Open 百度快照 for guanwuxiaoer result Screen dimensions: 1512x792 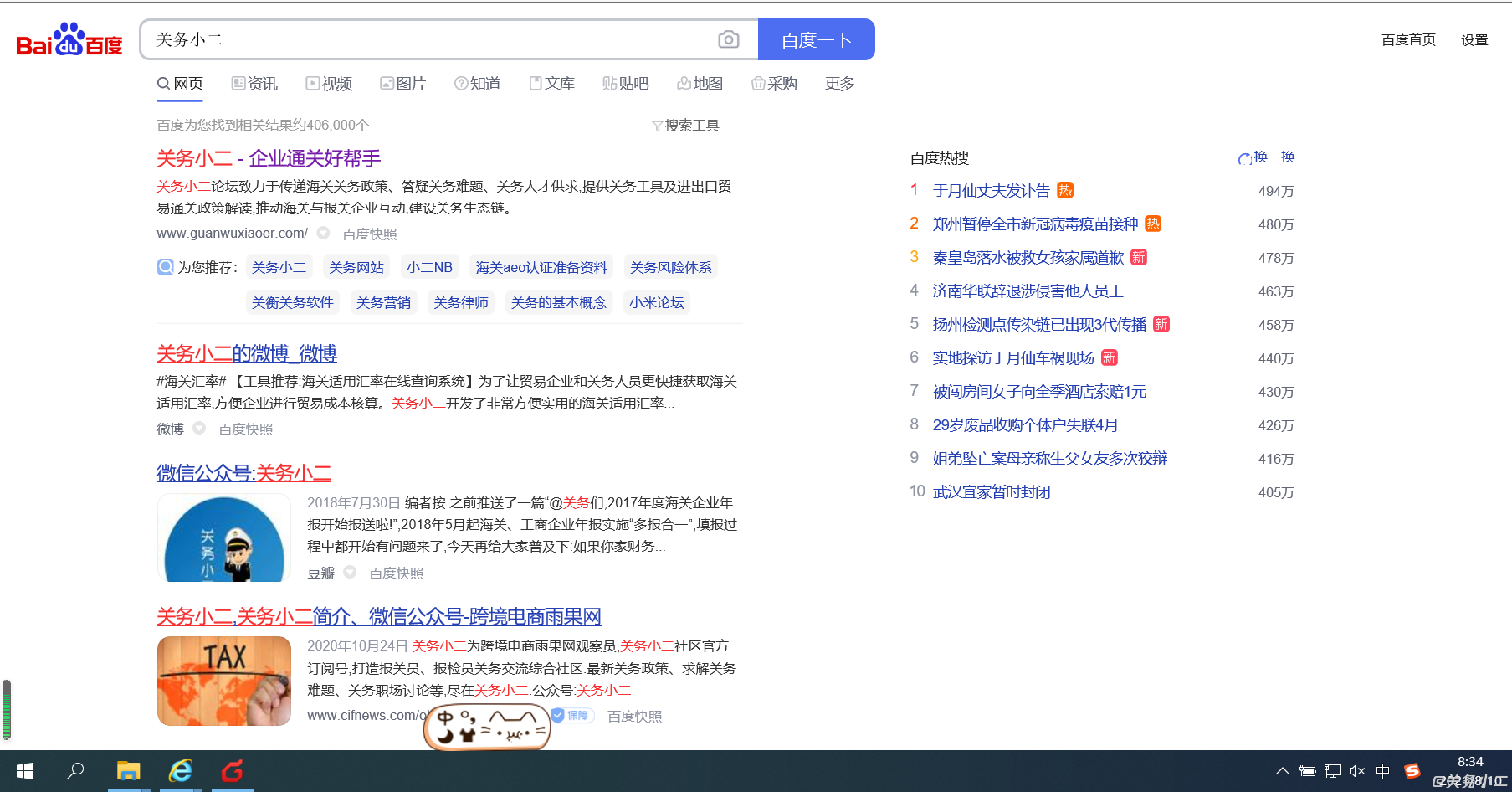click(x=370, y=234)
